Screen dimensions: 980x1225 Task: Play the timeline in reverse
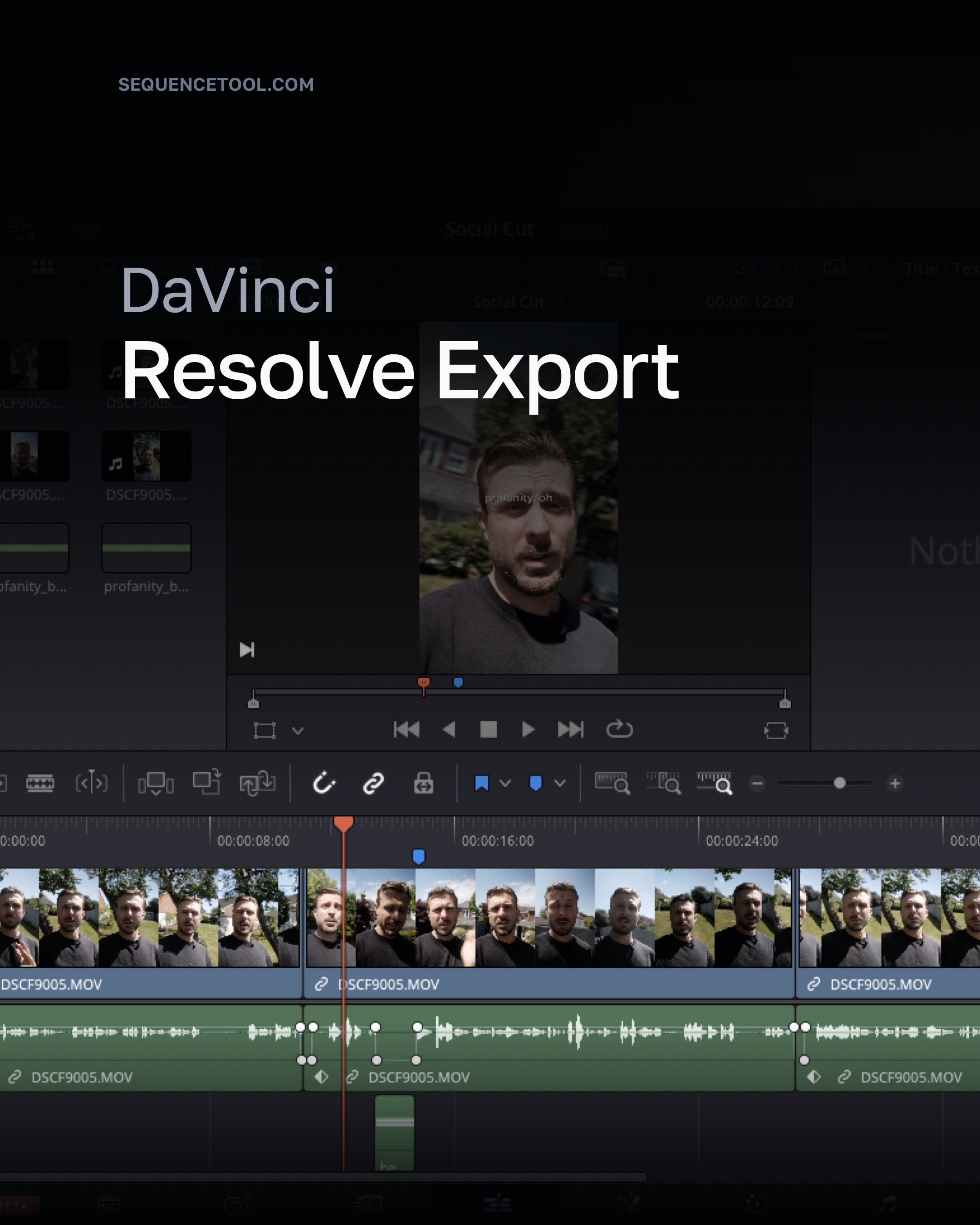point(449,730)
